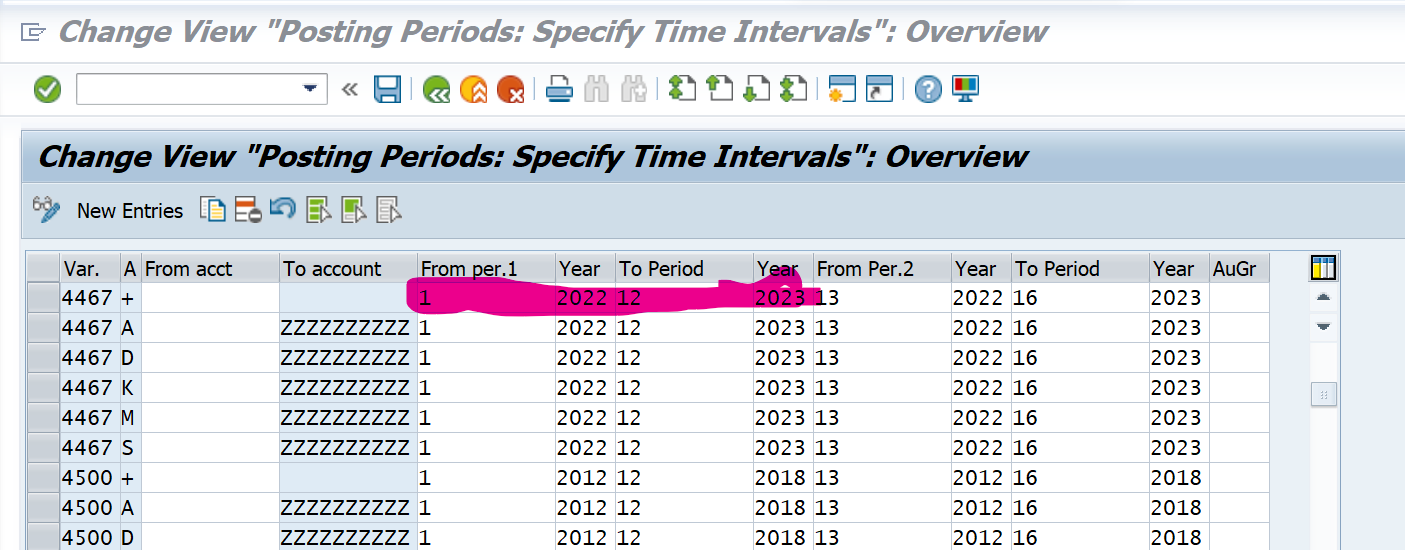Click the table scroll down arrow

[1323, 326]
